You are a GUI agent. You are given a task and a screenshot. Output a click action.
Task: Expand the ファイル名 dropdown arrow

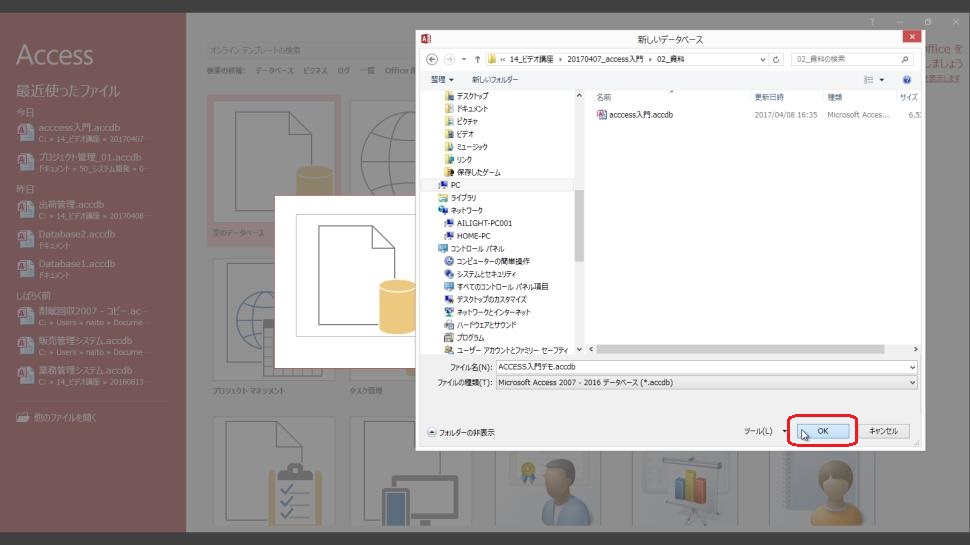point(912,367)
